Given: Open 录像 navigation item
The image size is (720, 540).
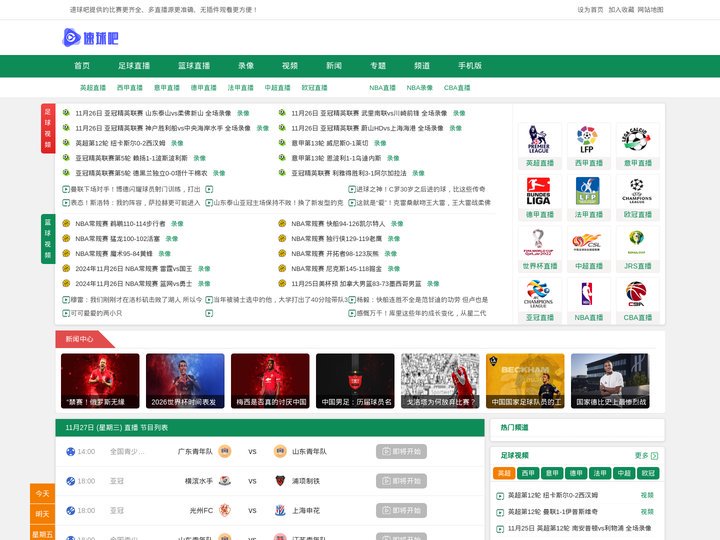Looking at the screenshot, I should pyautogui.click(x=246, y=66).
